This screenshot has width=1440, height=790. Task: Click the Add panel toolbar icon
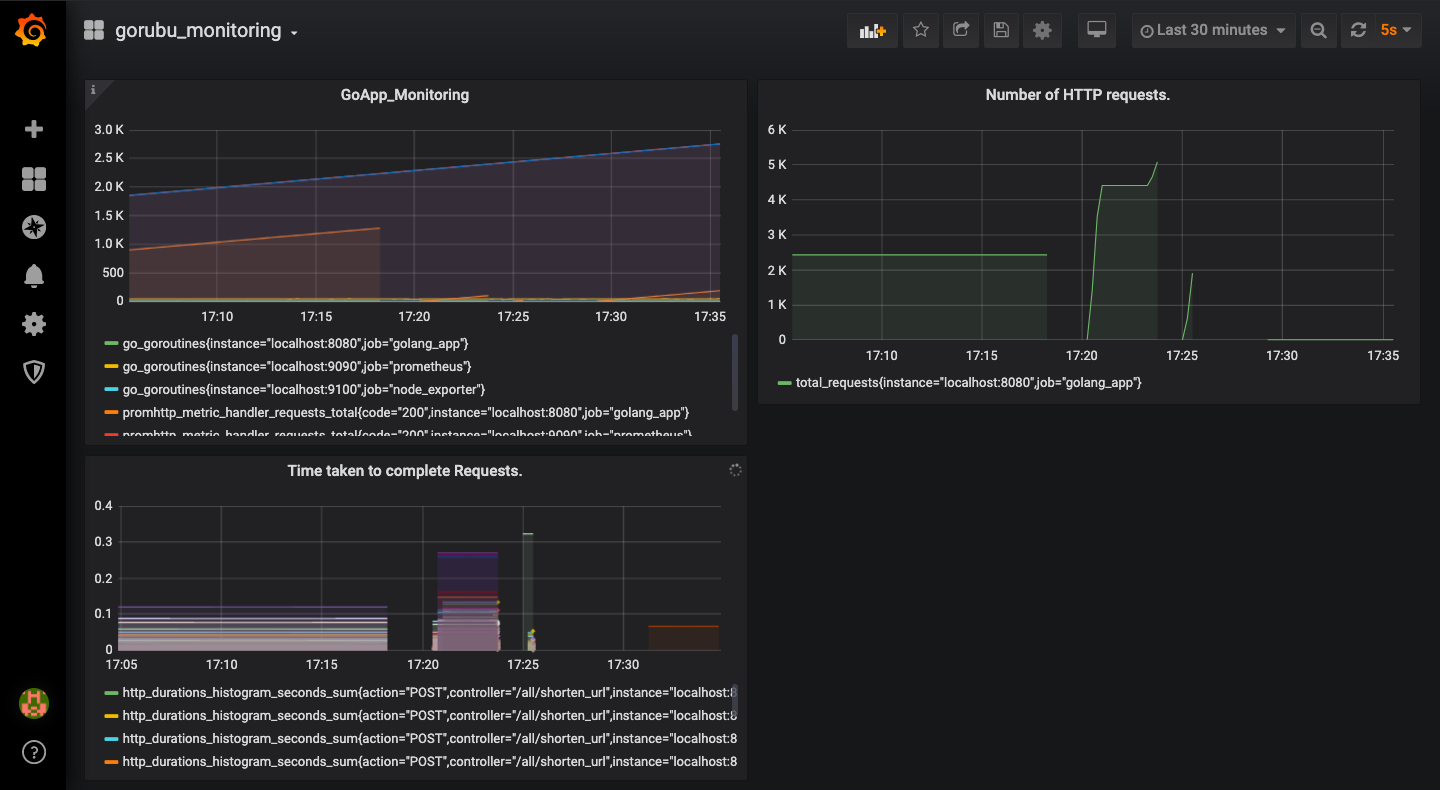872,30
